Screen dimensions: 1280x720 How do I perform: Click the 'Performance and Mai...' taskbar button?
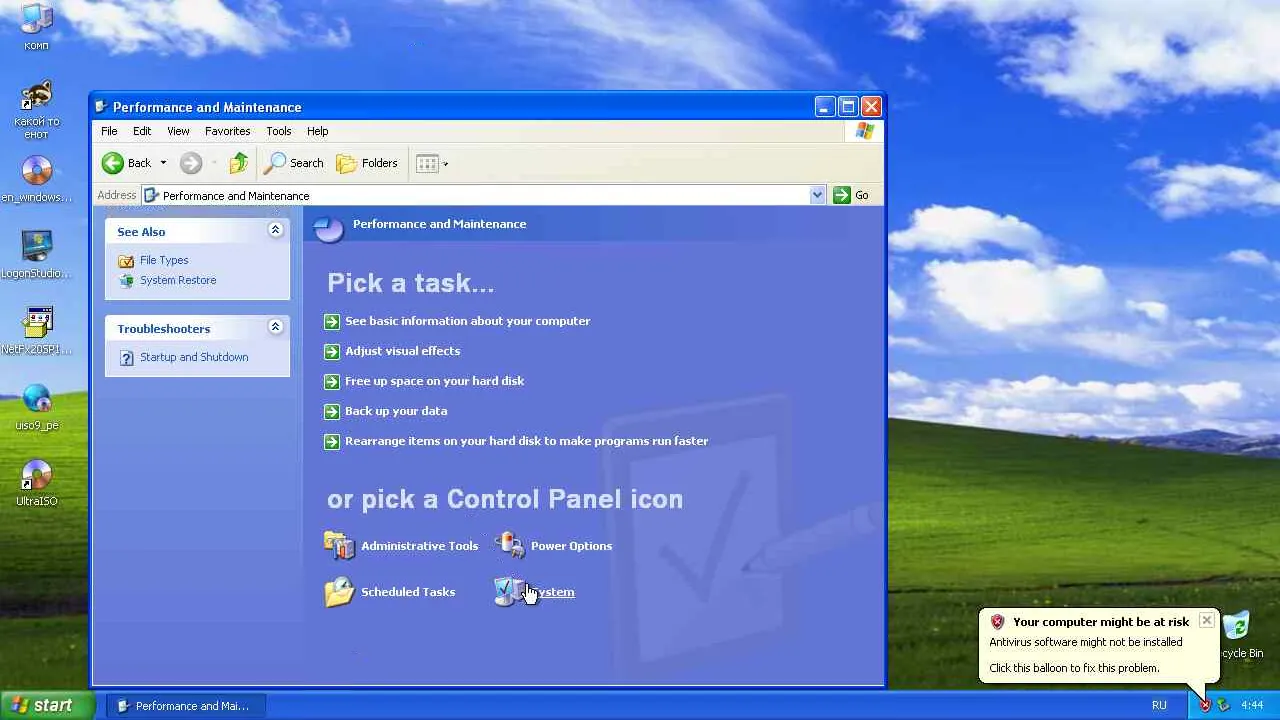click(x=186, y=705)
